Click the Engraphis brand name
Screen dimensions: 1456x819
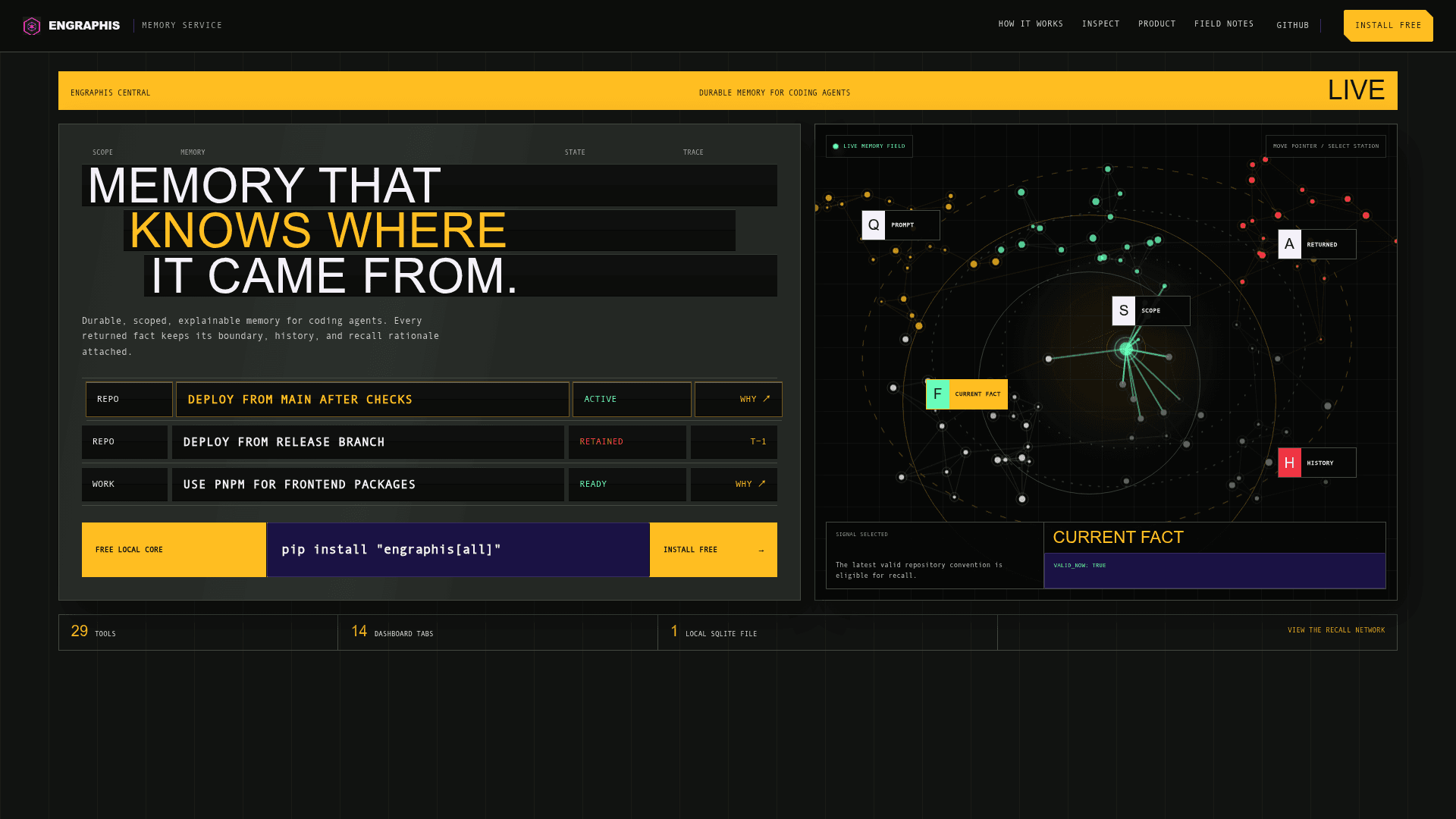point(84,26)
